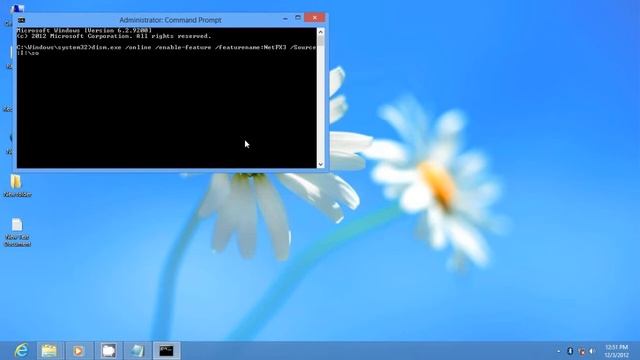Open Internet Explorer from the taskbar

pos(21,350)
